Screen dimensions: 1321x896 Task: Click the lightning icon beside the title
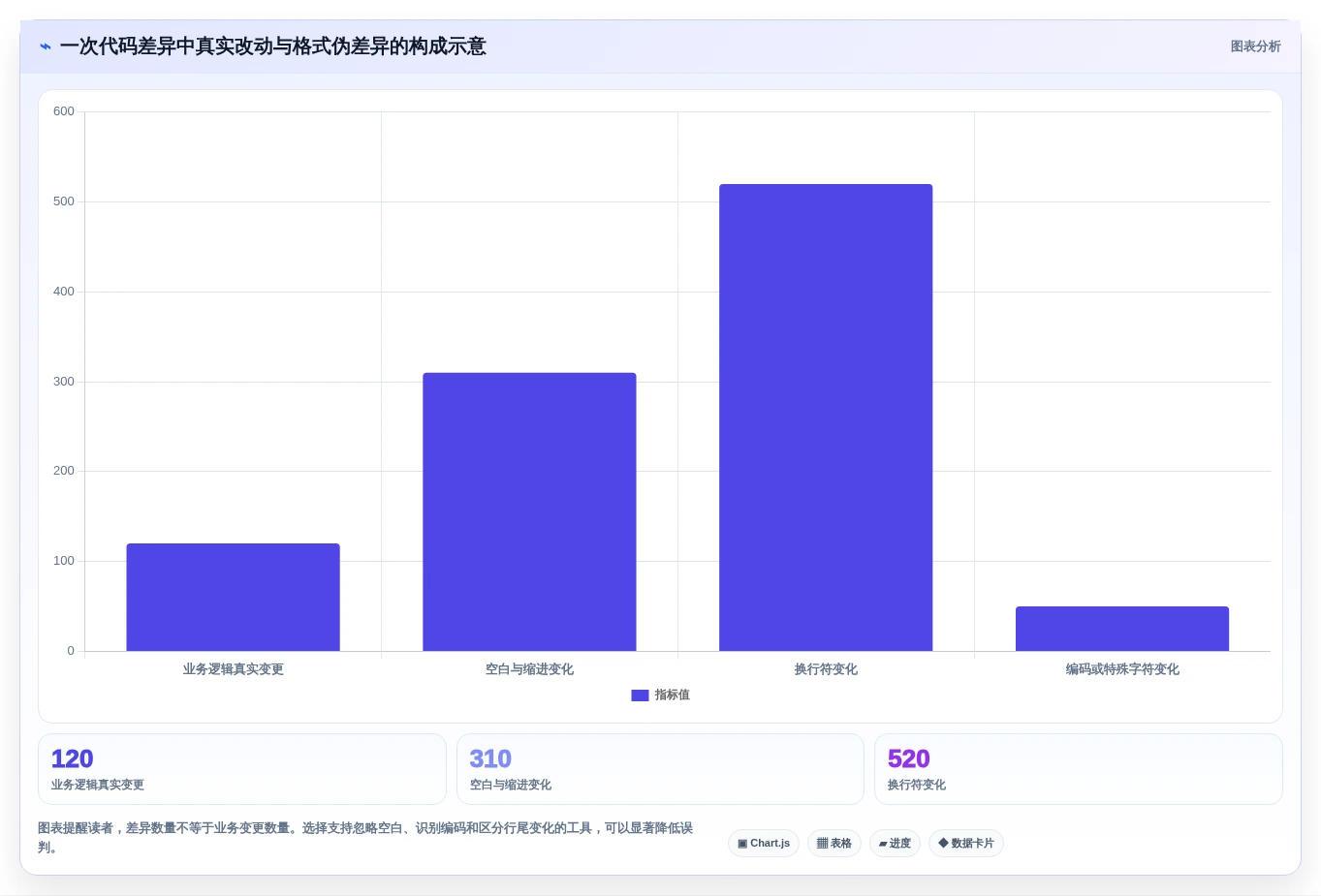click(x=46, y=46)
